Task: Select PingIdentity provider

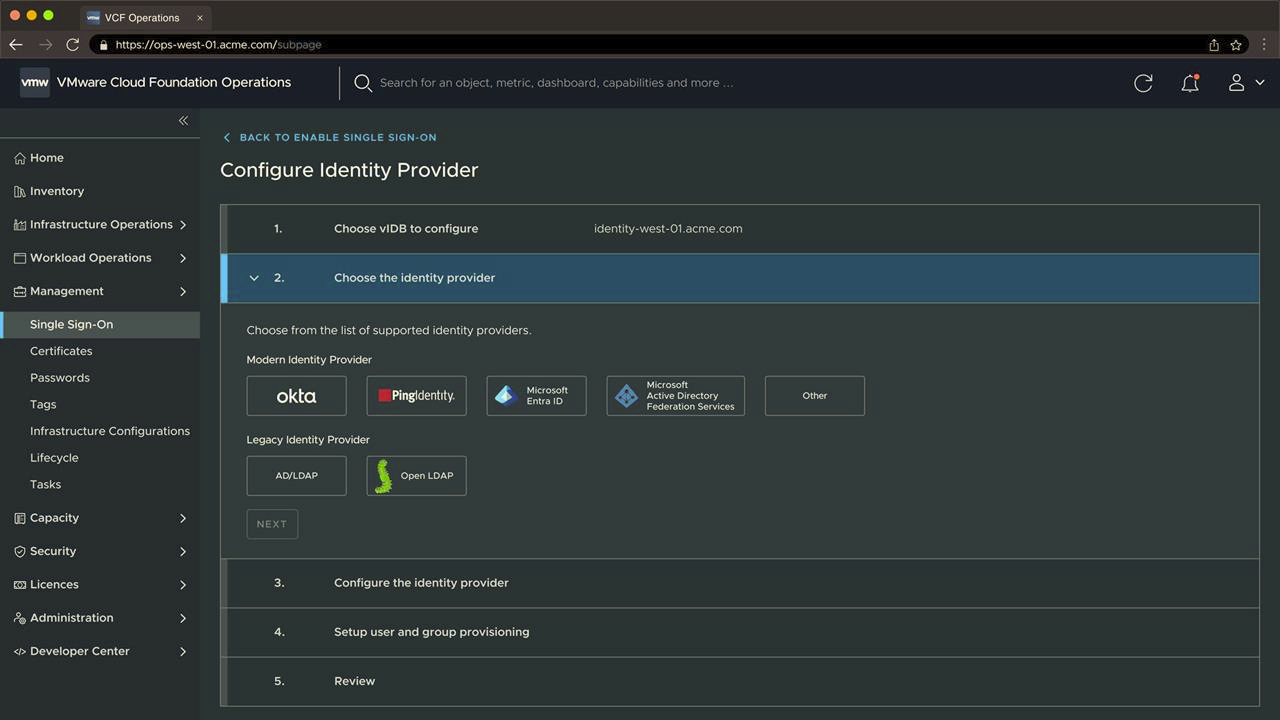Action: coord(417,396)
